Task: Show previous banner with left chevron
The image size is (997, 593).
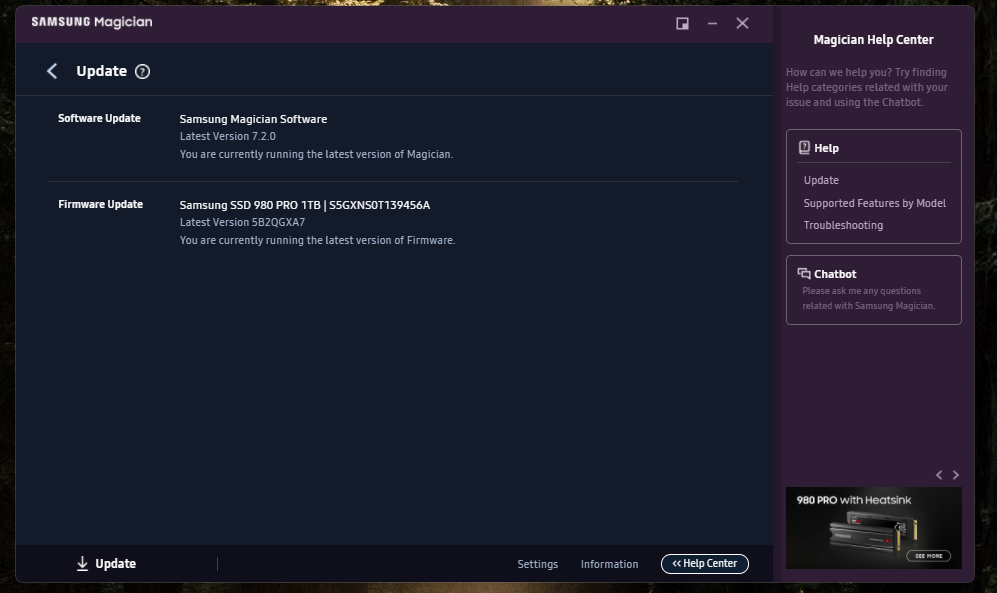Action: click(x=939, y=475)
